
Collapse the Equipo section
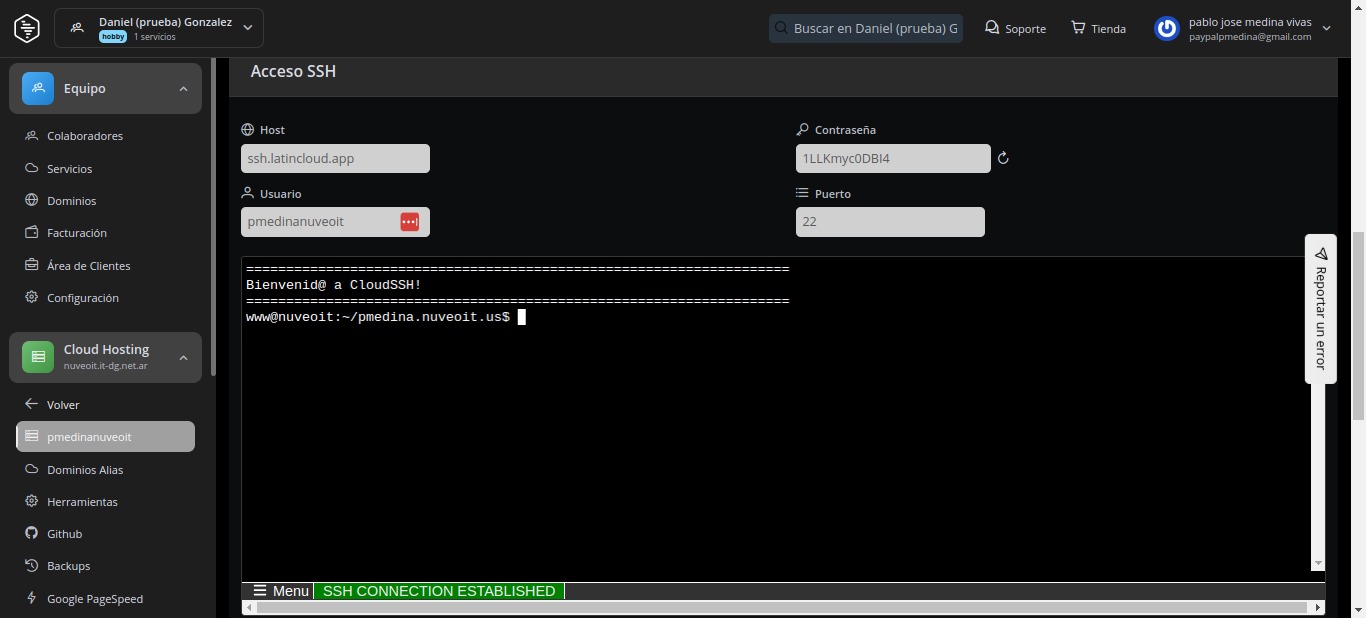click(x=183, y=89)
